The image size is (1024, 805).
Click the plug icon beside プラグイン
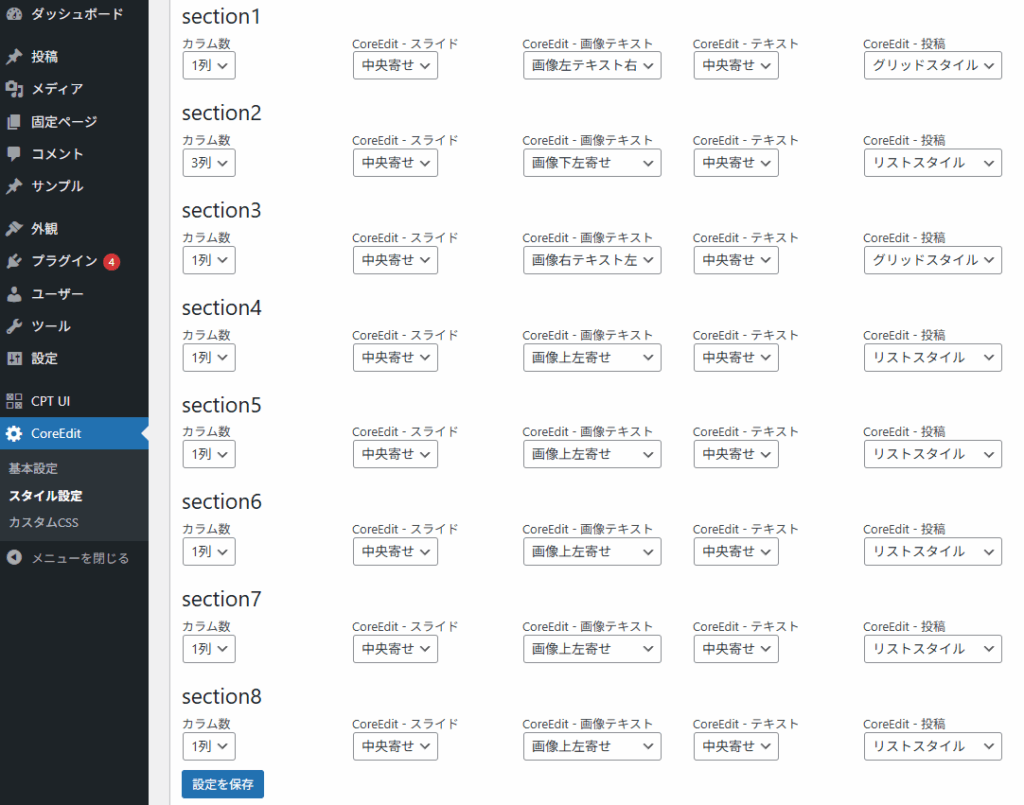point(14,261)
